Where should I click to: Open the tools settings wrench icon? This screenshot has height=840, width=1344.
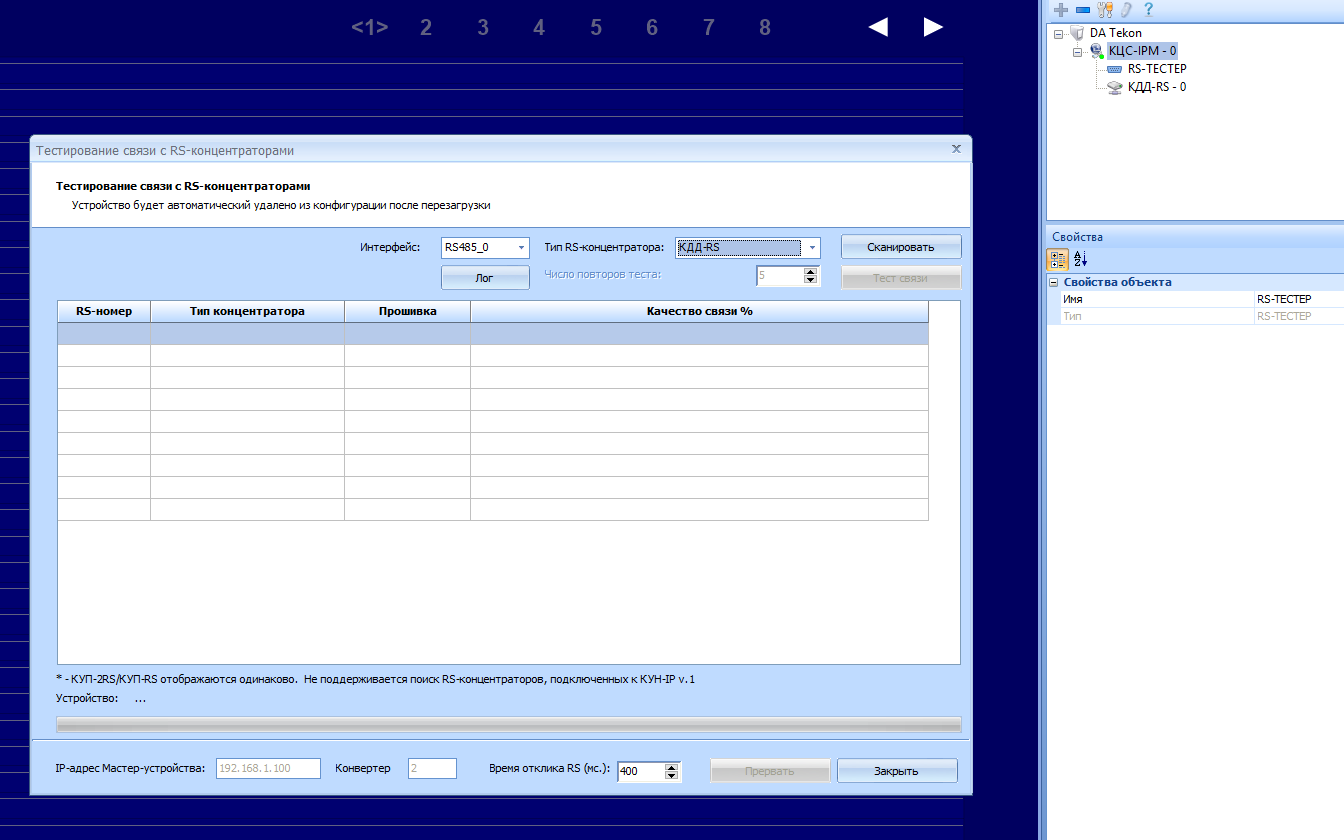pos(1104,9)
